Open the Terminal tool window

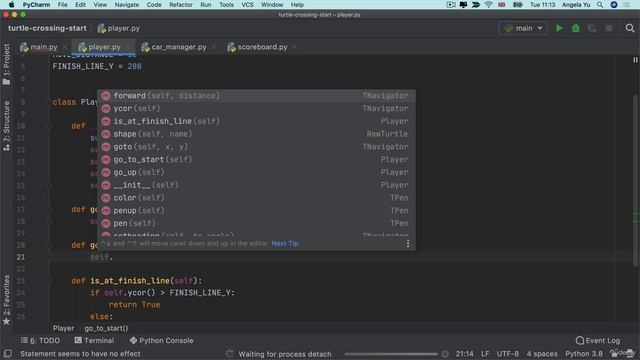94,340
